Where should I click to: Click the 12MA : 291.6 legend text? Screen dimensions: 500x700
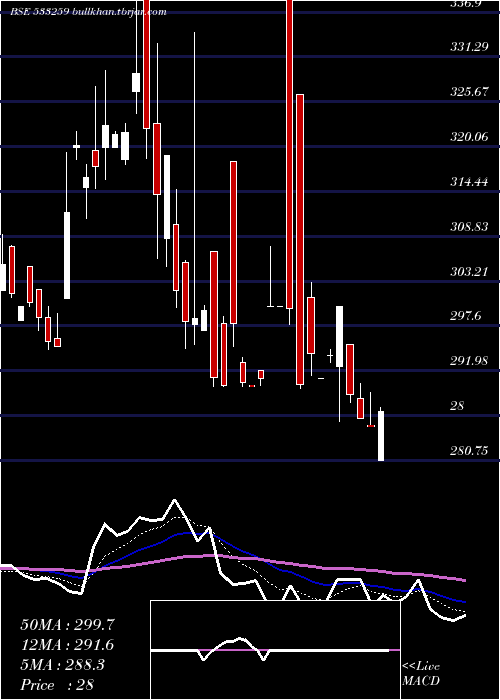[67, 645]
